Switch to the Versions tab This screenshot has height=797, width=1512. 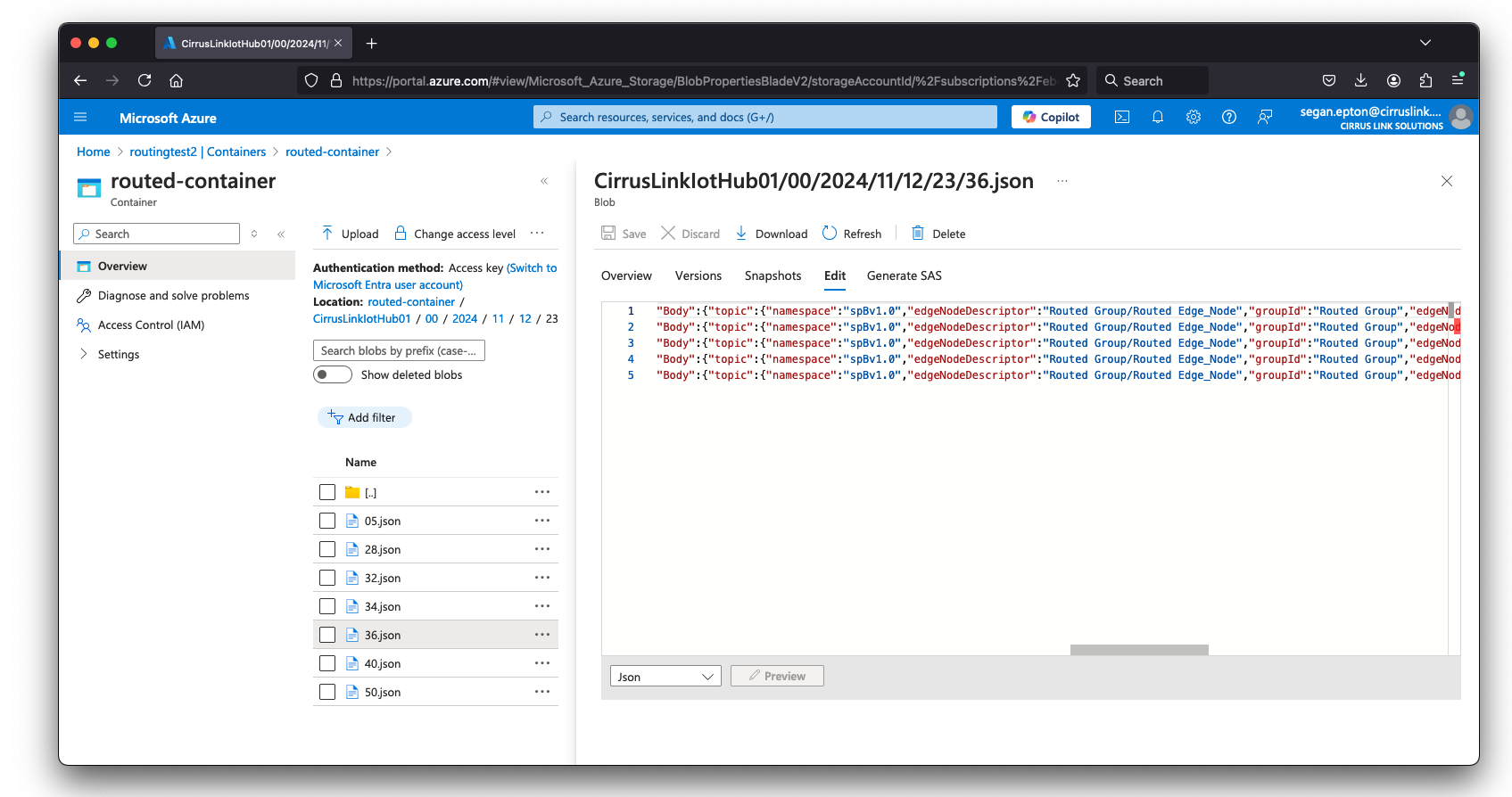tap(698, 276)
